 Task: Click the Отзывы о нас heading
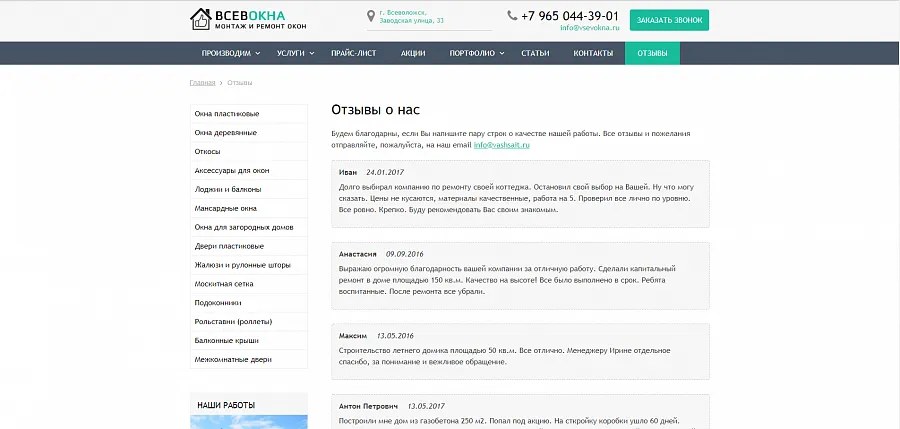375,110
